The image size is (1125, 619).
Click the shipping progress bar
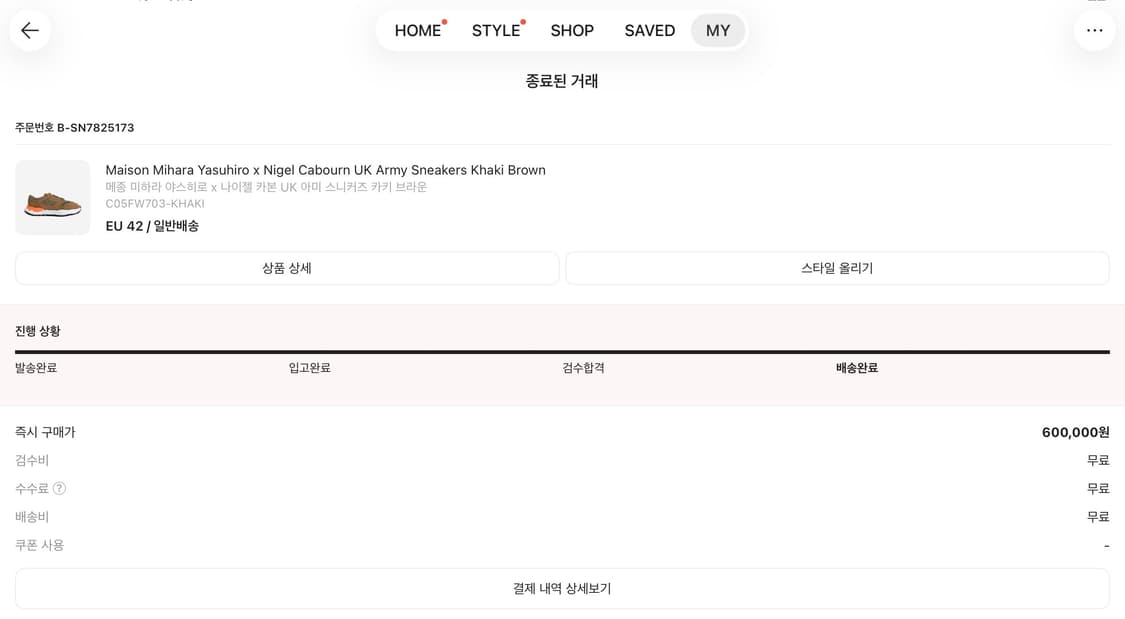pyautogui.click(x=560, y=352)
